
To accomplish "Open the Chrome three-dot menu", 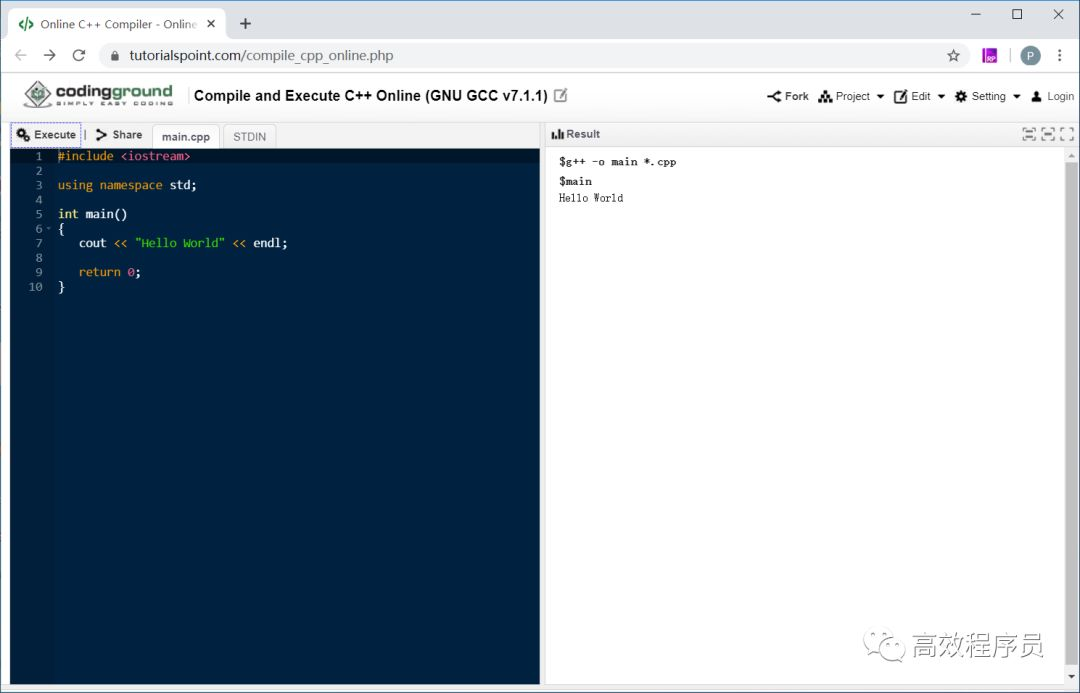I will click(x=1059, y=56).
